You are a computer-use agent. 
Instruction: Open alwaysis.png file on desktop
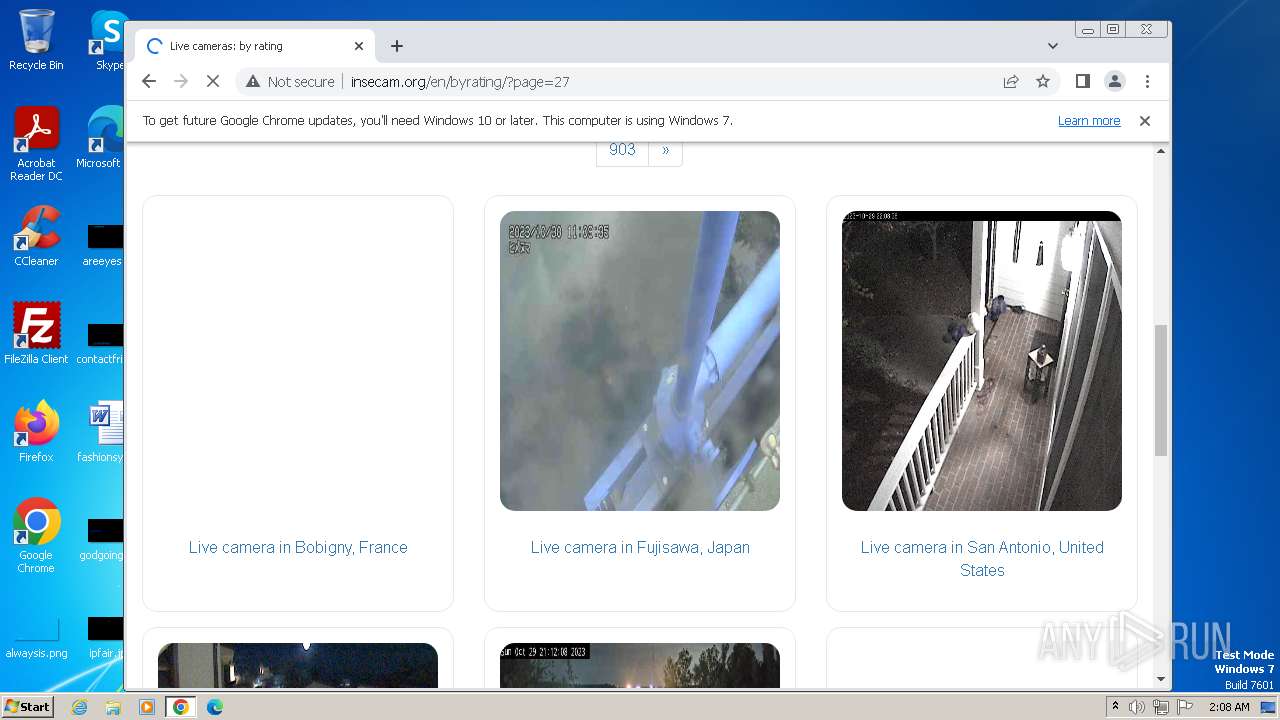(x=36, y=638)
